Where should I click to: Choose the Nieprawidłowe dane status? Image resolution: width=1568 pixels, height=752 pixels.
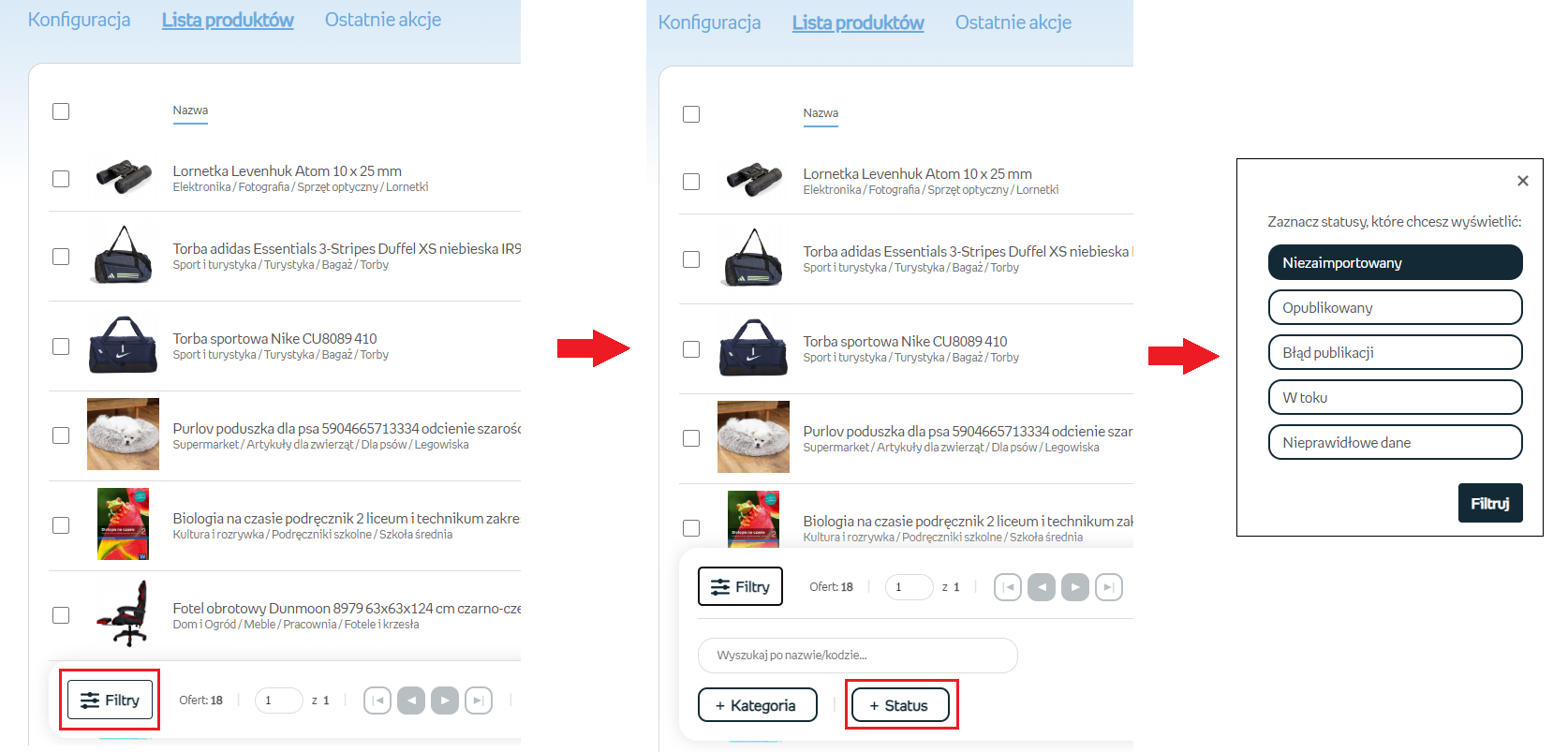pyautogui.click(x=1395, y=442)
